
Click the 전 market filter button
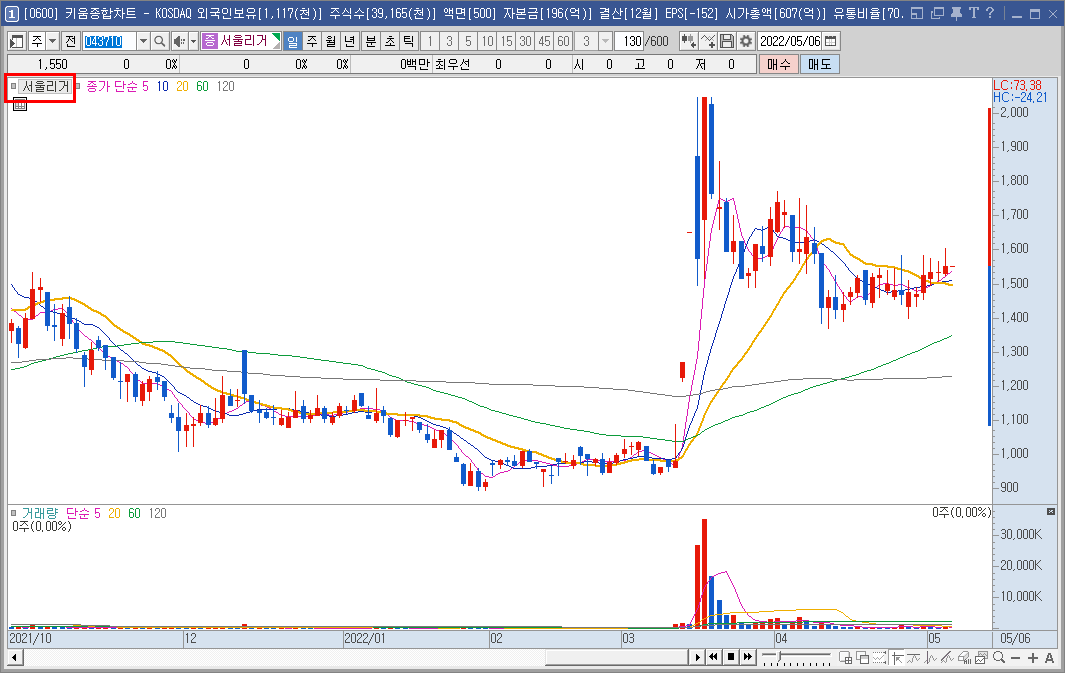tap(70, 41)
